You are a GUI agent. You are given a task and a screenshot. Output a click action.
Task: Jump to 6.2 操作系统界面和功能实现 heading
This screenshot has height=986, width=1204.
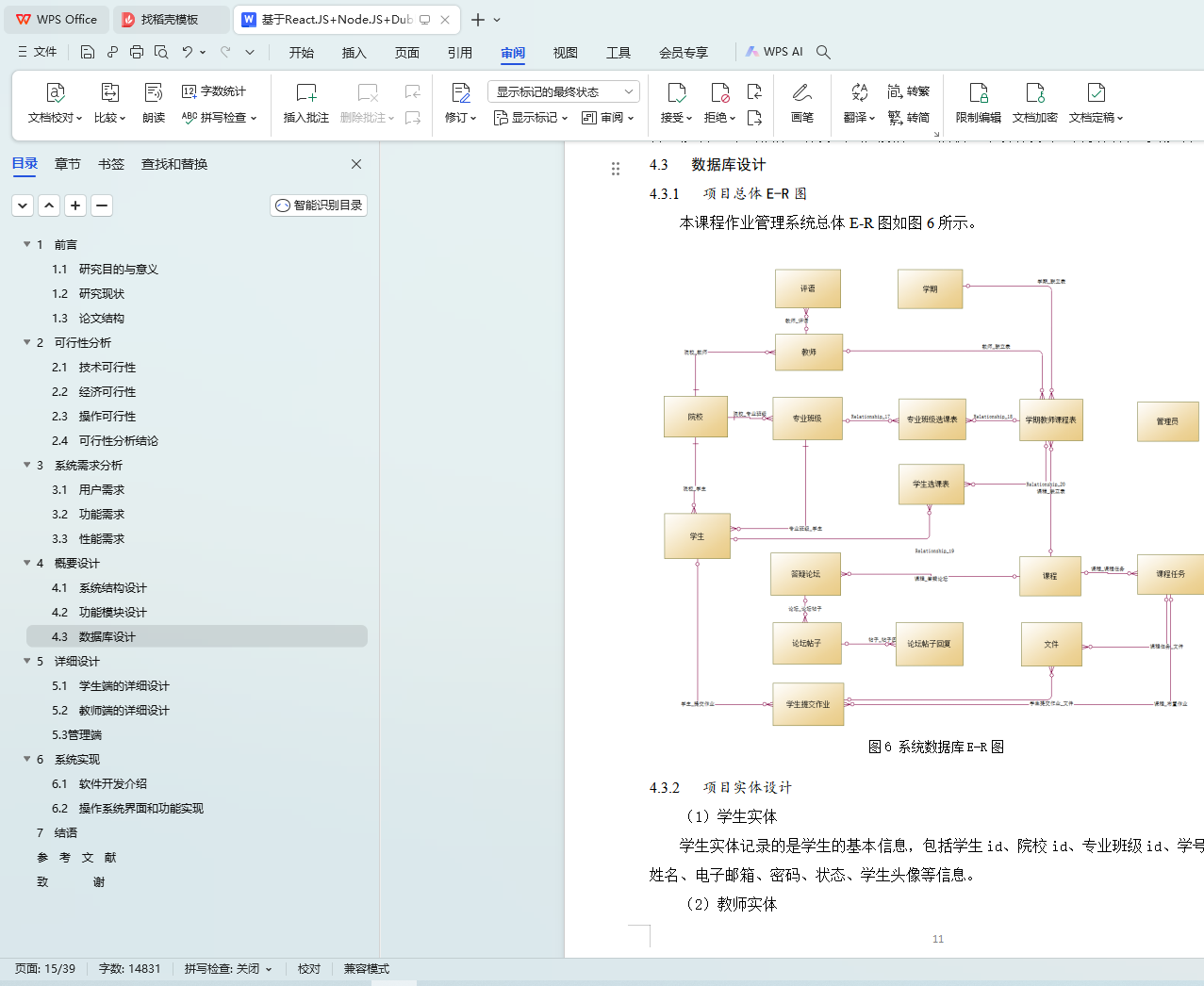[127, 808]
